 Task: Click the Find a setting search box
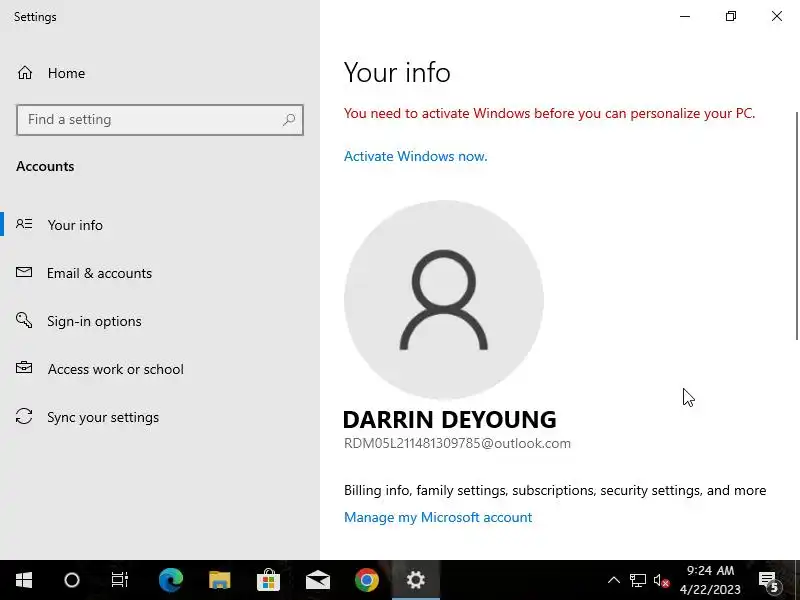click(160, 119)
